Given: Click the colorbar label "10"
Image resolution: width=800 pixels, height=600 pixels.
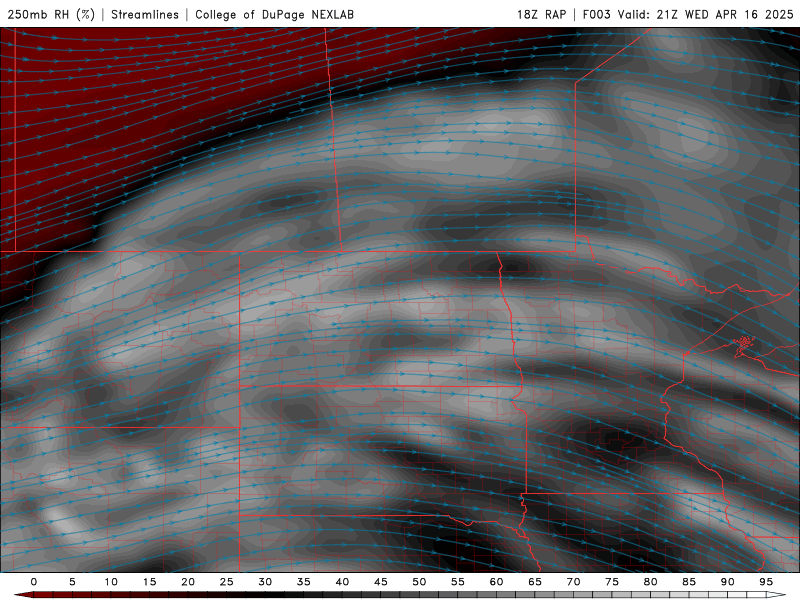Looking at the screenshot, I should [x=111, y=582].
